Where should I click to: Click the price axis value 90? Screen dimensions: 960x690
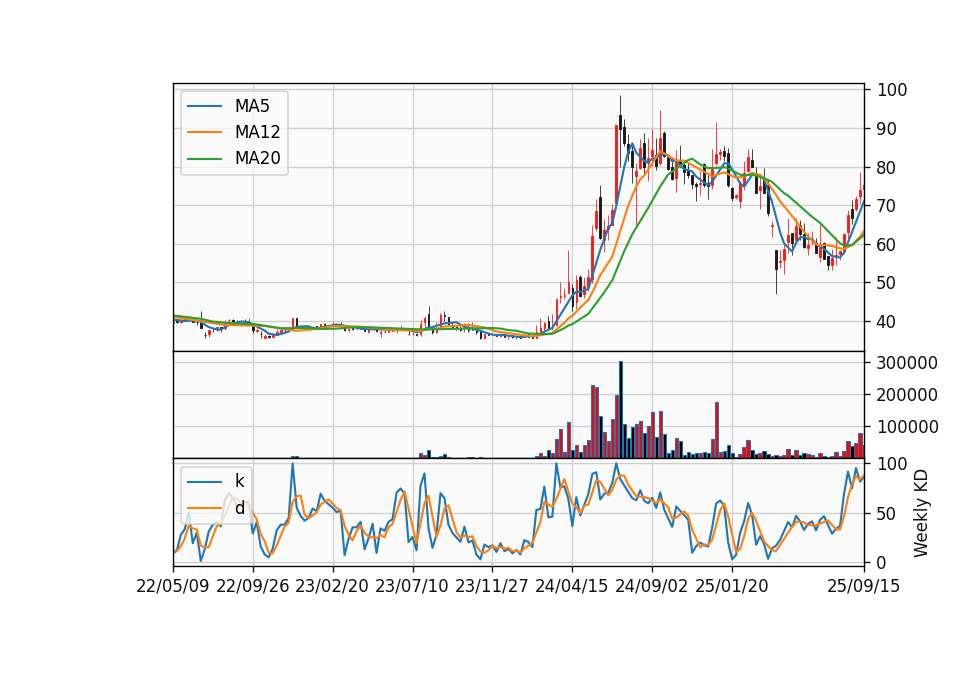pyautogui.click(x=887, y=129)
